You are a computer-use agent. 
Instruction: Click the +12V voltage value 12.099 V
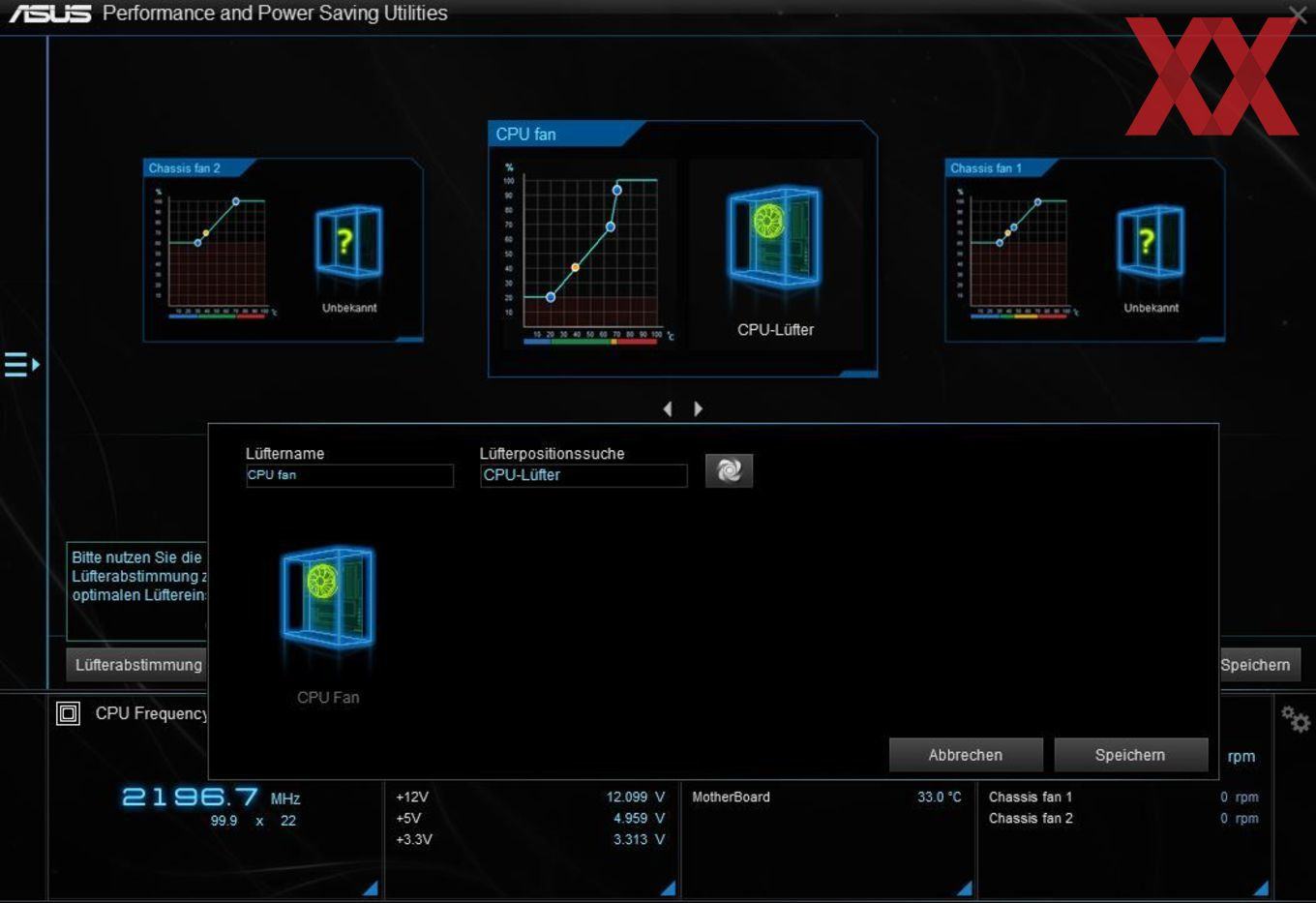pyautogui.click(x=636, y=798)
